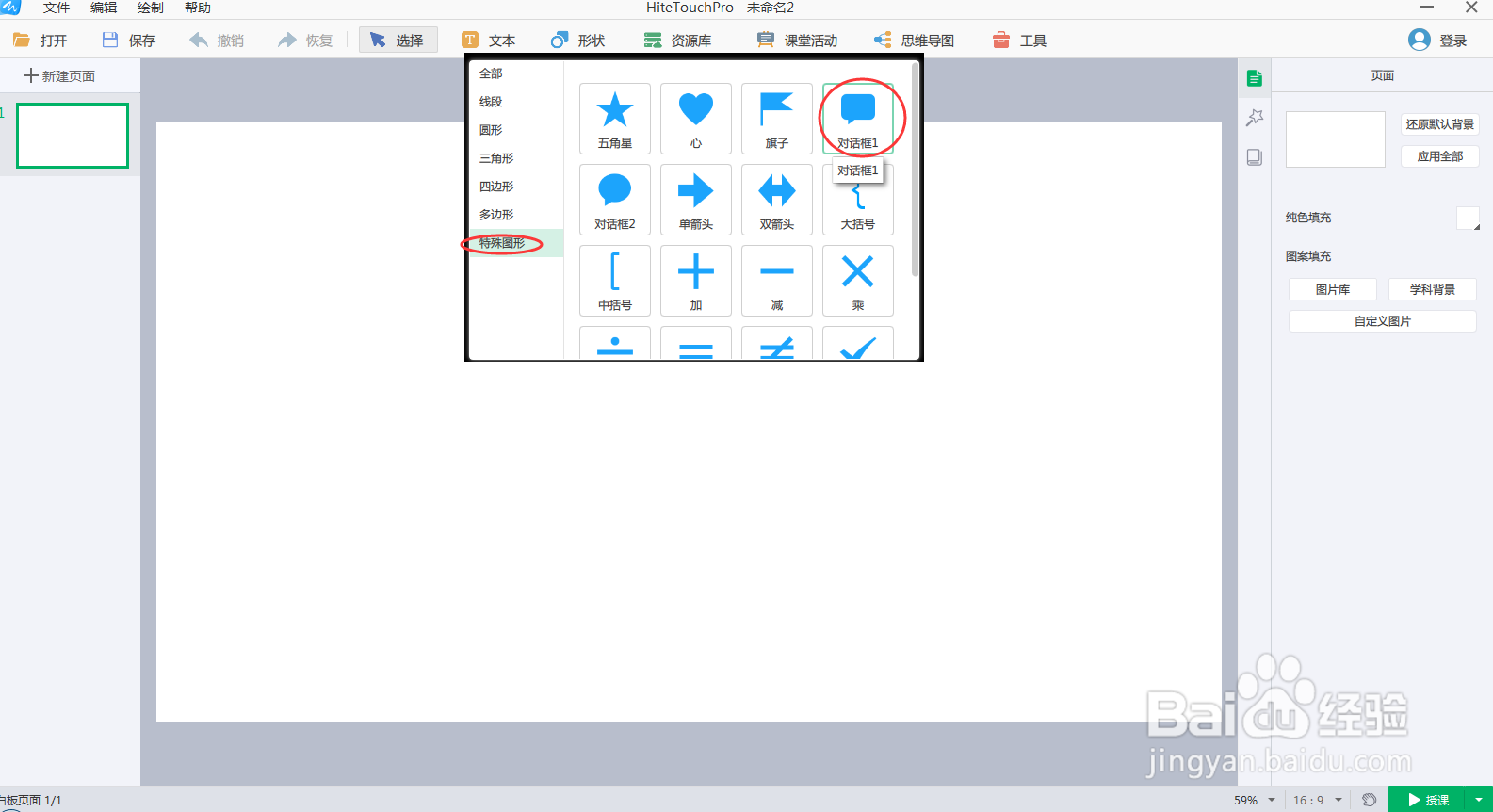This screenshot has height=812, width=1493.
Task: Save the document with 保存
Action: (129, 41)
